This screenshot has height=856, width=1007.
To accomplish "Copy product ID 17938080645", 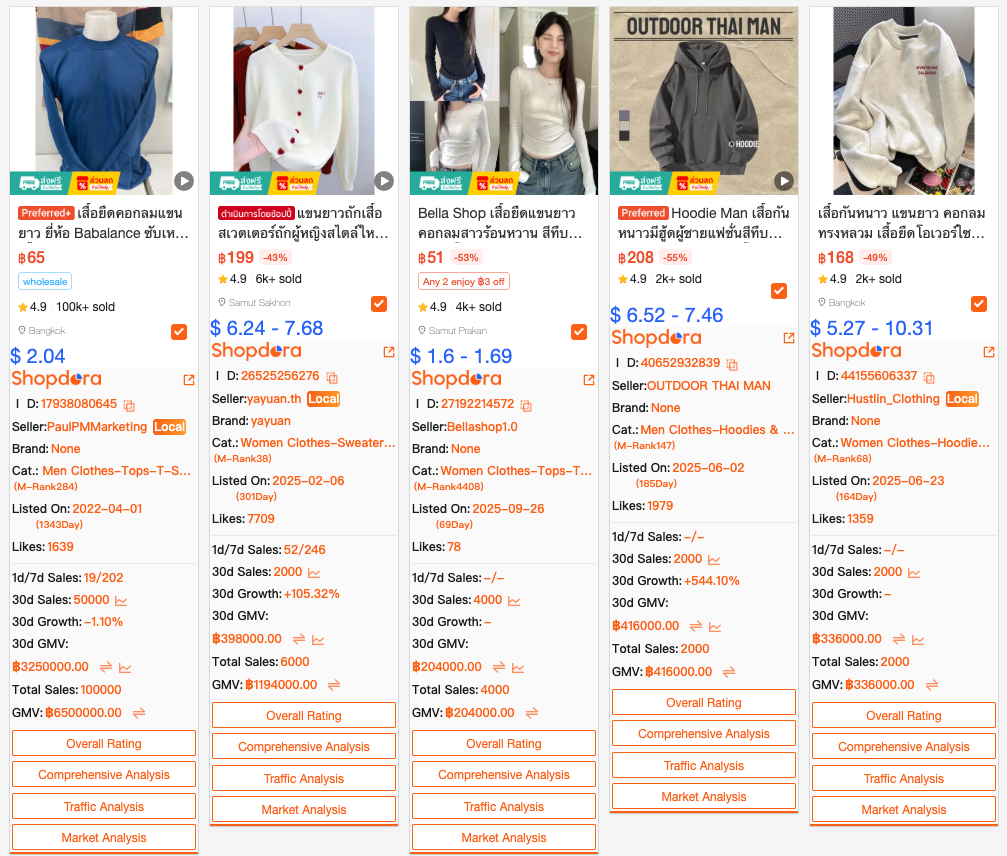I will pos(129,405).
